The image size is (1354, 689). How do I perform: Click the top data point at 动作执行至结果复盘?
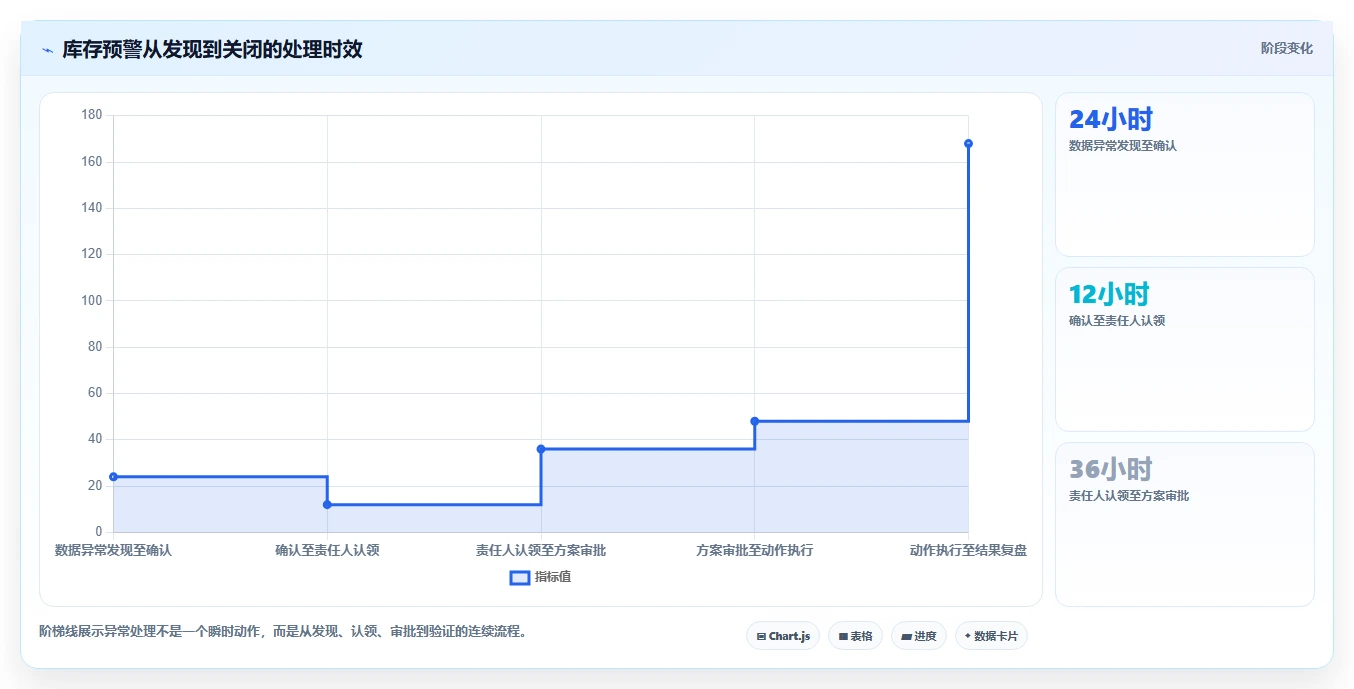pyautogui.click(x=968, y=144)
